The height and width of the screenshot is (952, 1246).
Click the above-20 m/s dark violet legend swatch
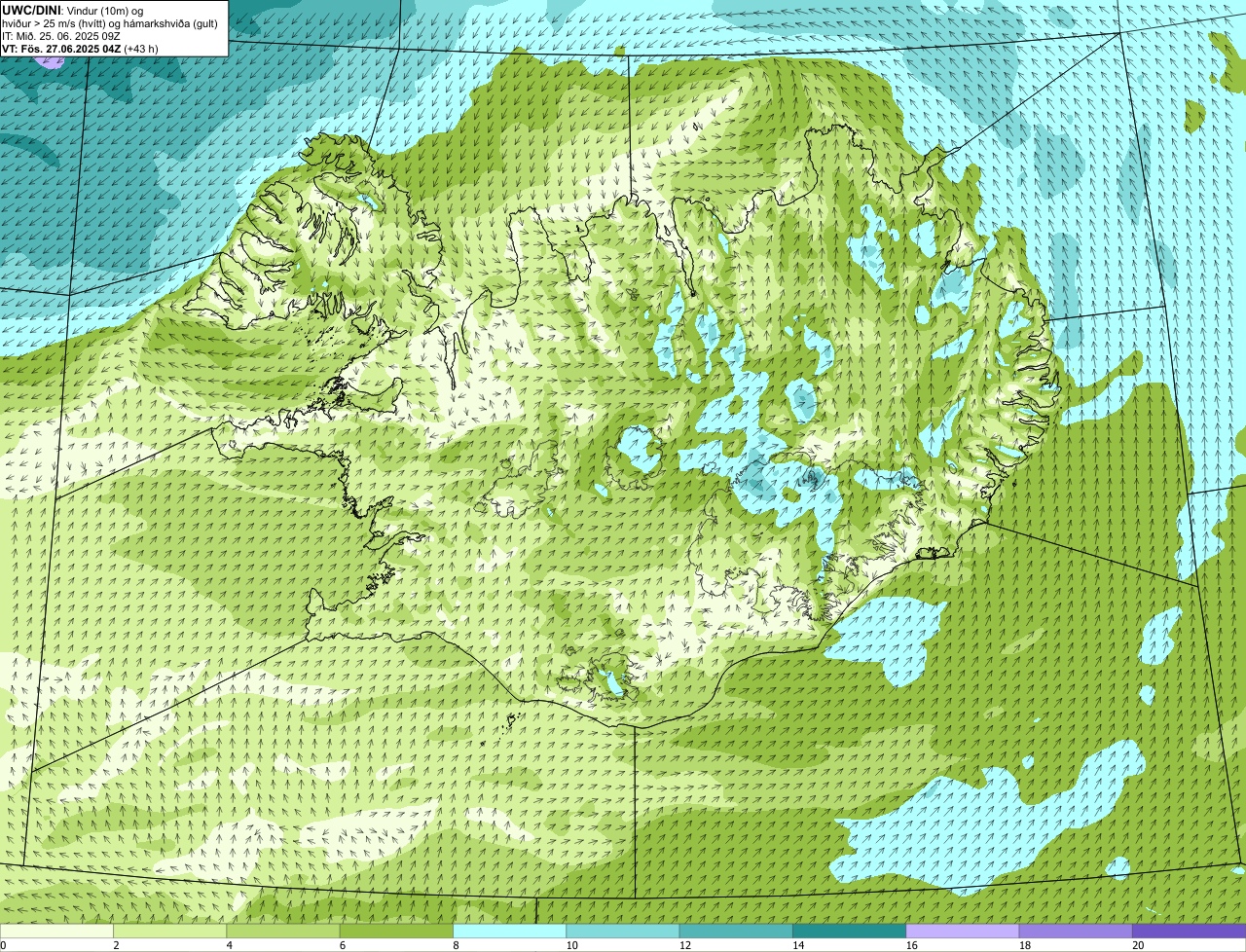tap(1189, 932)
